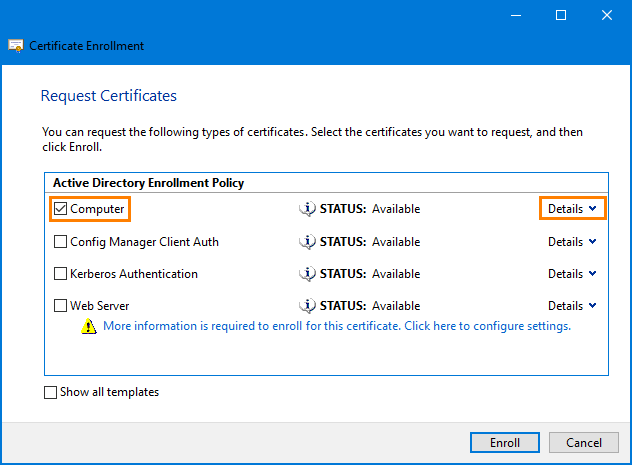This screenshot has width=632, height=465.
Task: Click the Computer row status info icon
Action: click(308, 209)
